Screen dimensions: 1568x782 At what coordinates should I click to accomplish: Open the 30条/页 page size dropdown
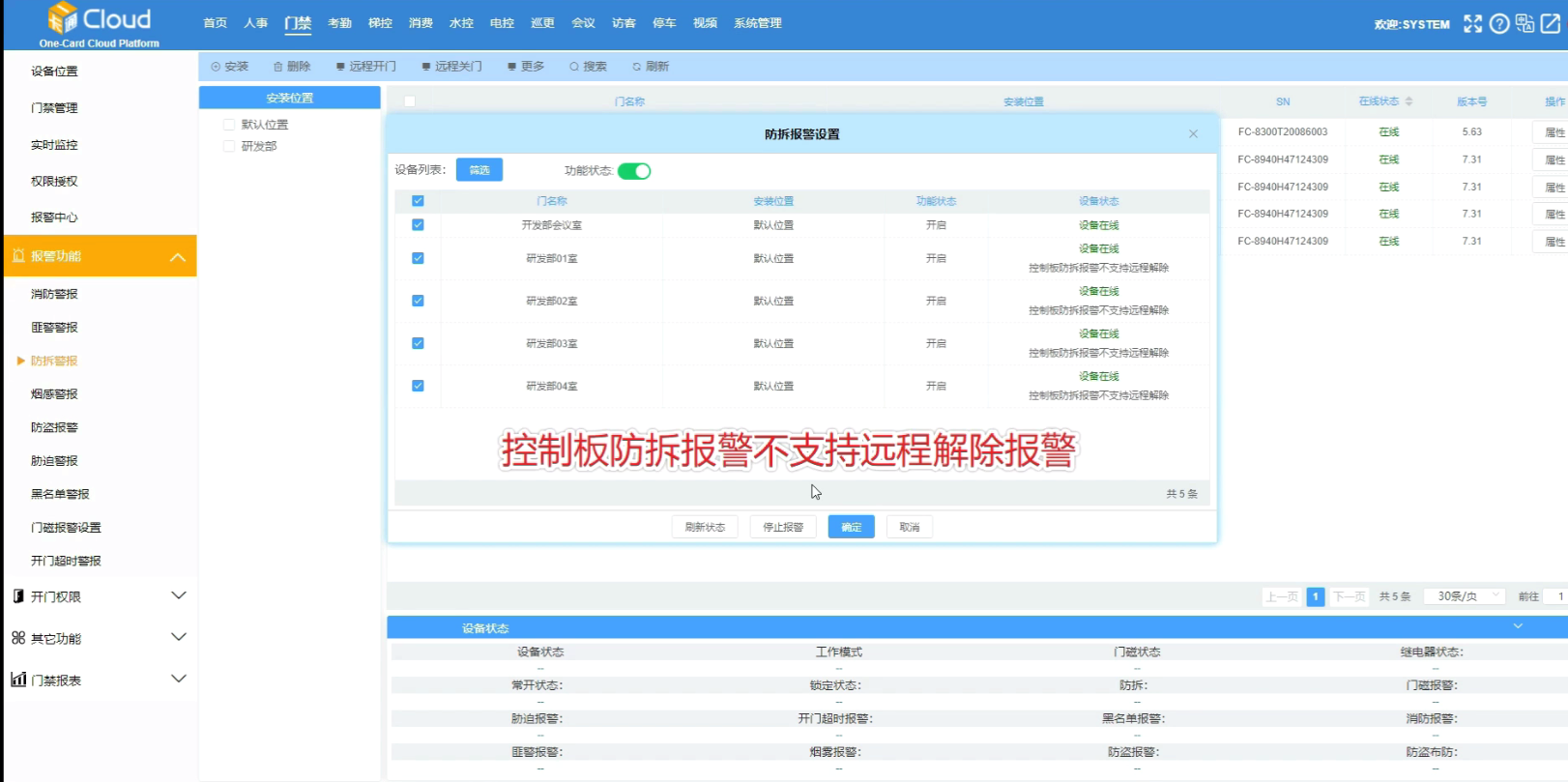pos(1466,596)
